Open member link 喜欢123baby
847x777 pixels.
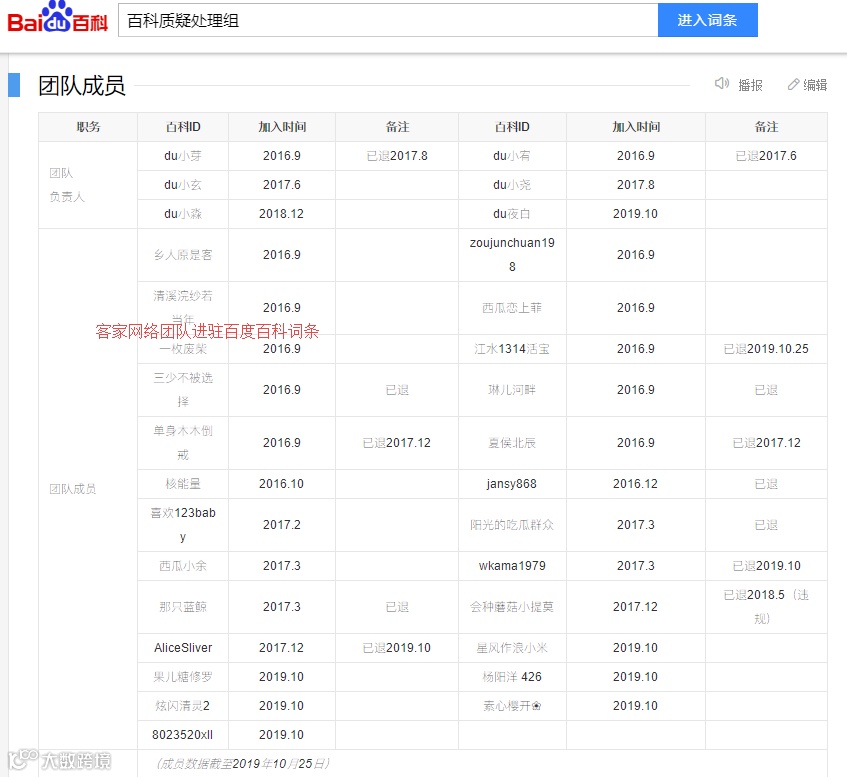point(183,525)
